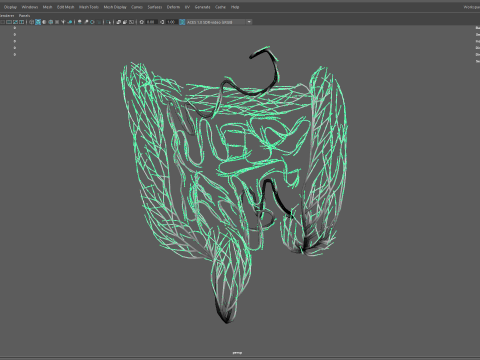The width and height of the screenshot is (480, 360).
Task: Click the view transform dropdown arrow
Action: pyautogui.click(x=249, y=22)
